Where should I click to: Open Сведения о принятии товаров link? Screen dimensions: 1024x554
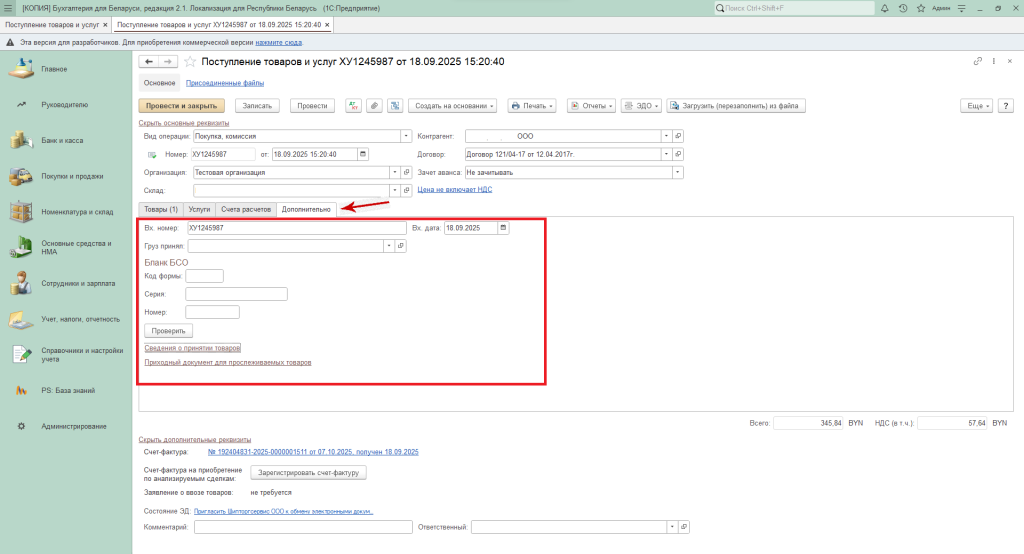193,348
